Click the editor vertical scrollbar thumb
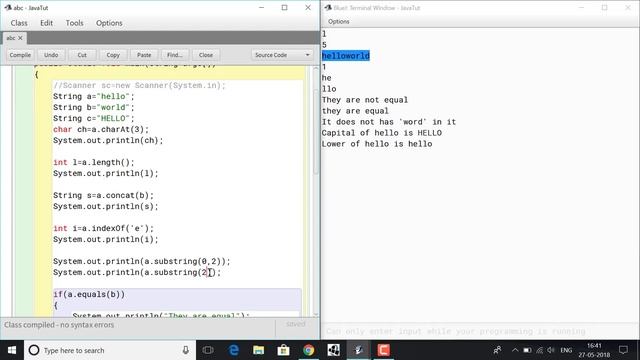 [x=316, y=131]
